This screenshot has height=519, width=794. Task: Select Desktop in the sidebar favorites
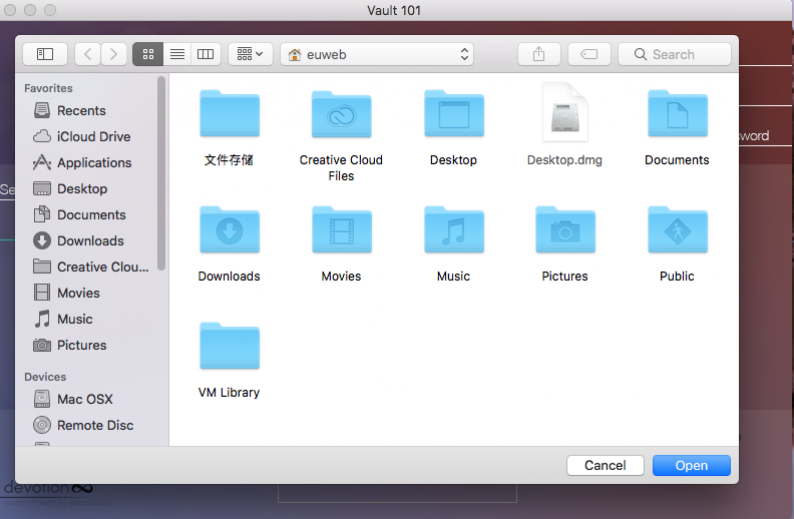(90, 189)
